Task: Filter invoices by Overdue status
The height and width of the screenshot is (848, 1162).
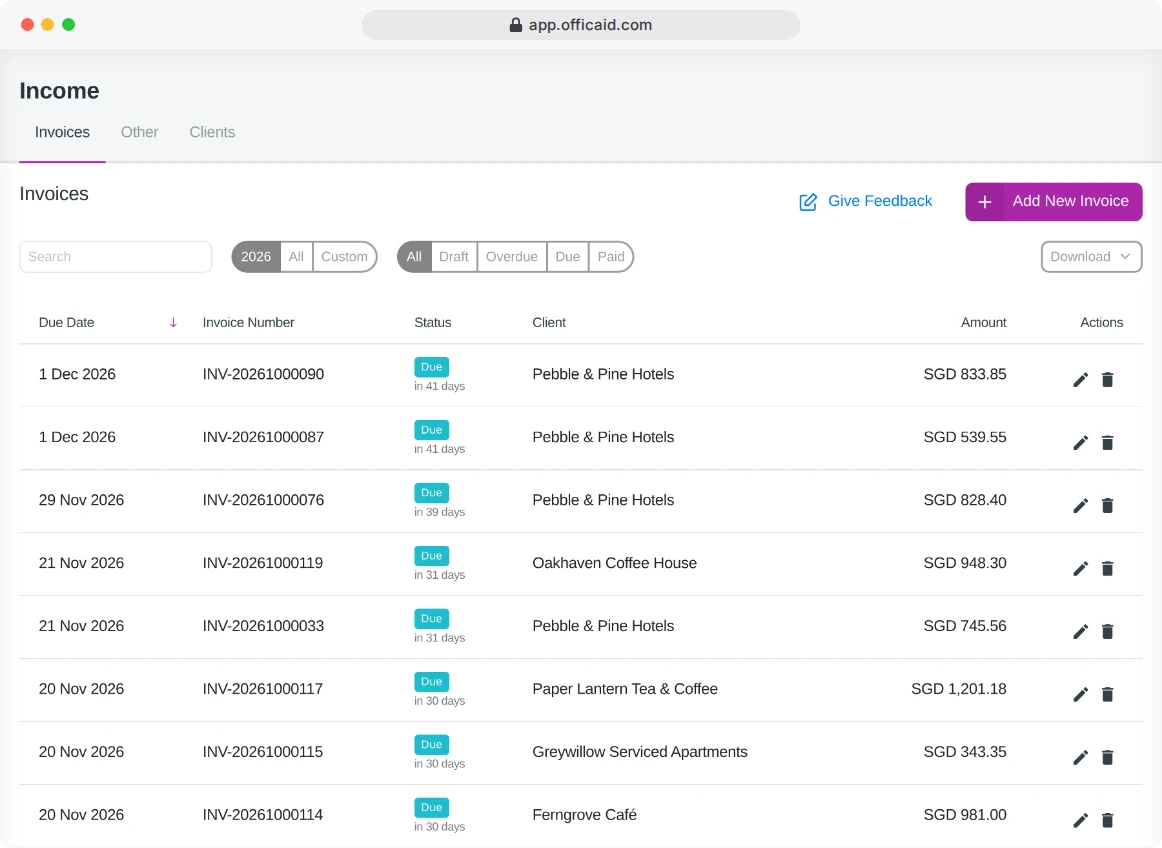Action: (512, 256)
